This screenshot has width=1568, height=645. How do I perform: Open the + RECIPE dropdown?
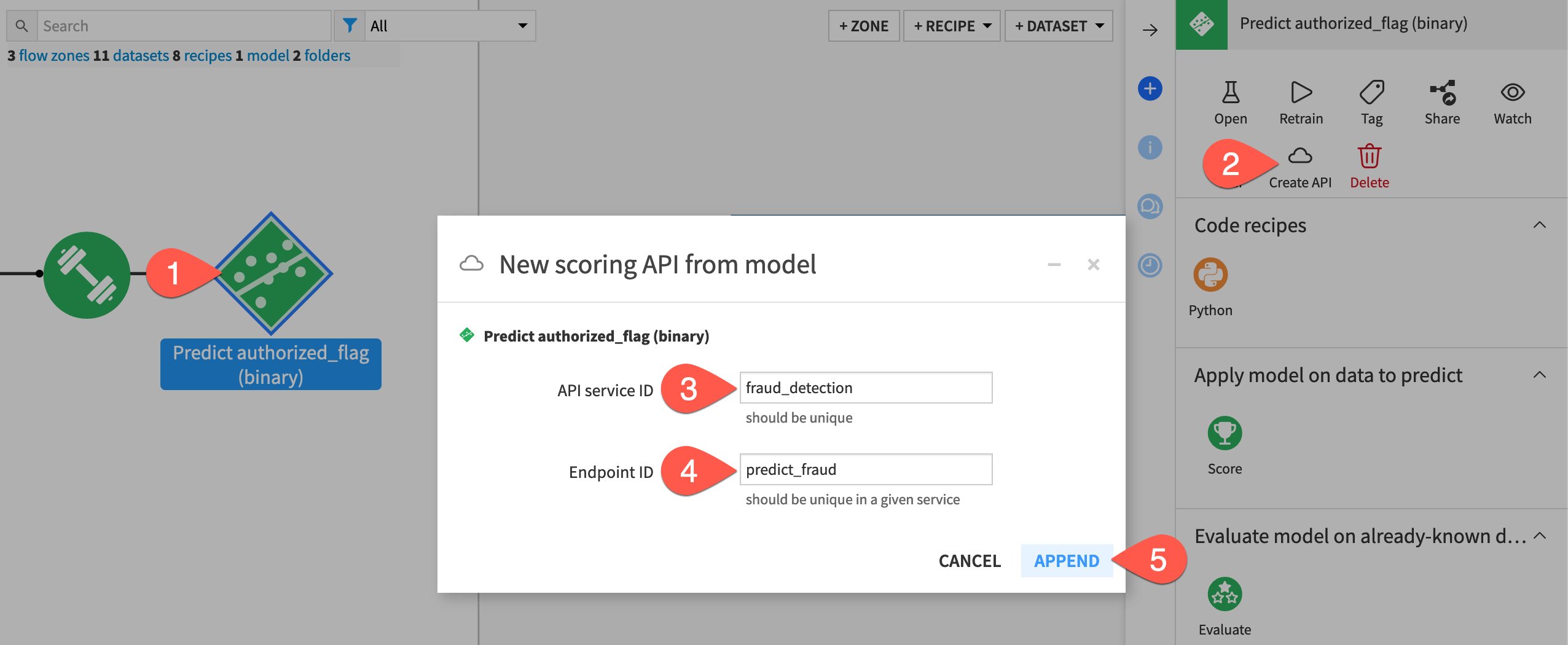click(x=951, y=25)
